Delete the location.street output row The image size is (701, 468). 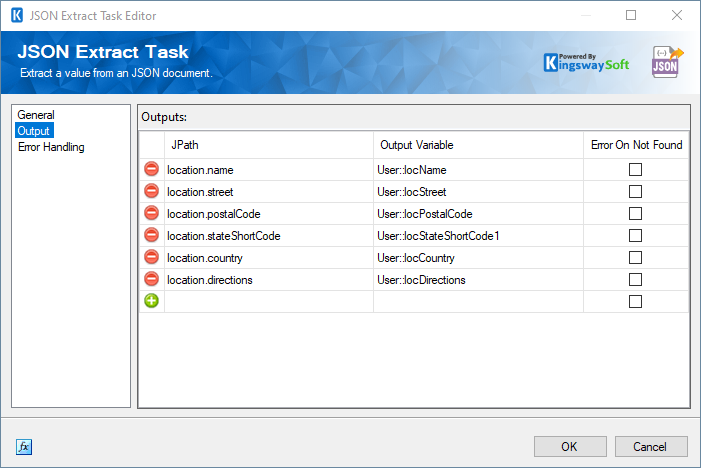(x=151, y=192)
